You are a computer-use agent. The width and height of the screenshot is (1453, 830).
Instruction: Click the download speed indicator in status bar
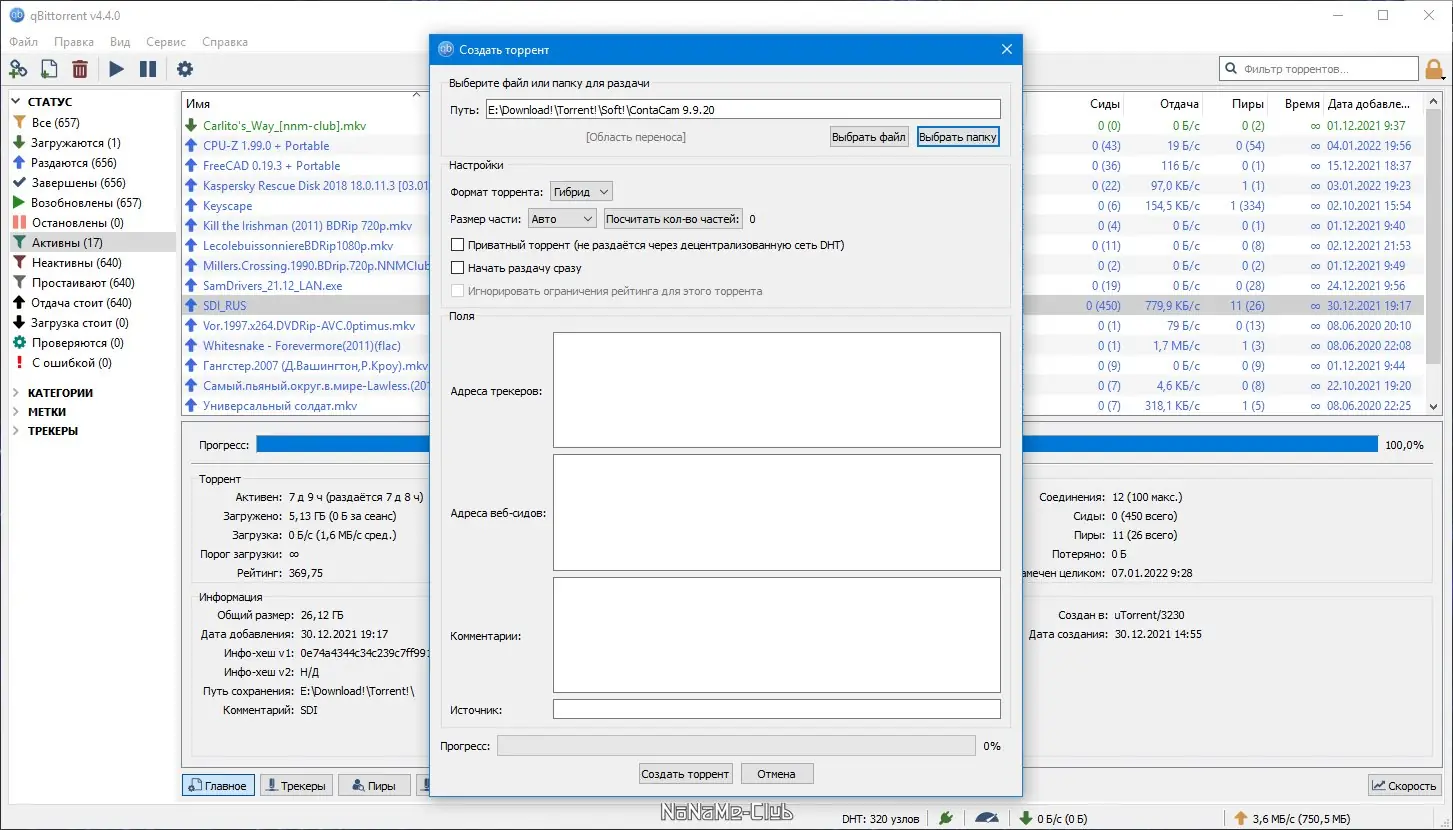pyautogui.click(x=1055, y=818)
